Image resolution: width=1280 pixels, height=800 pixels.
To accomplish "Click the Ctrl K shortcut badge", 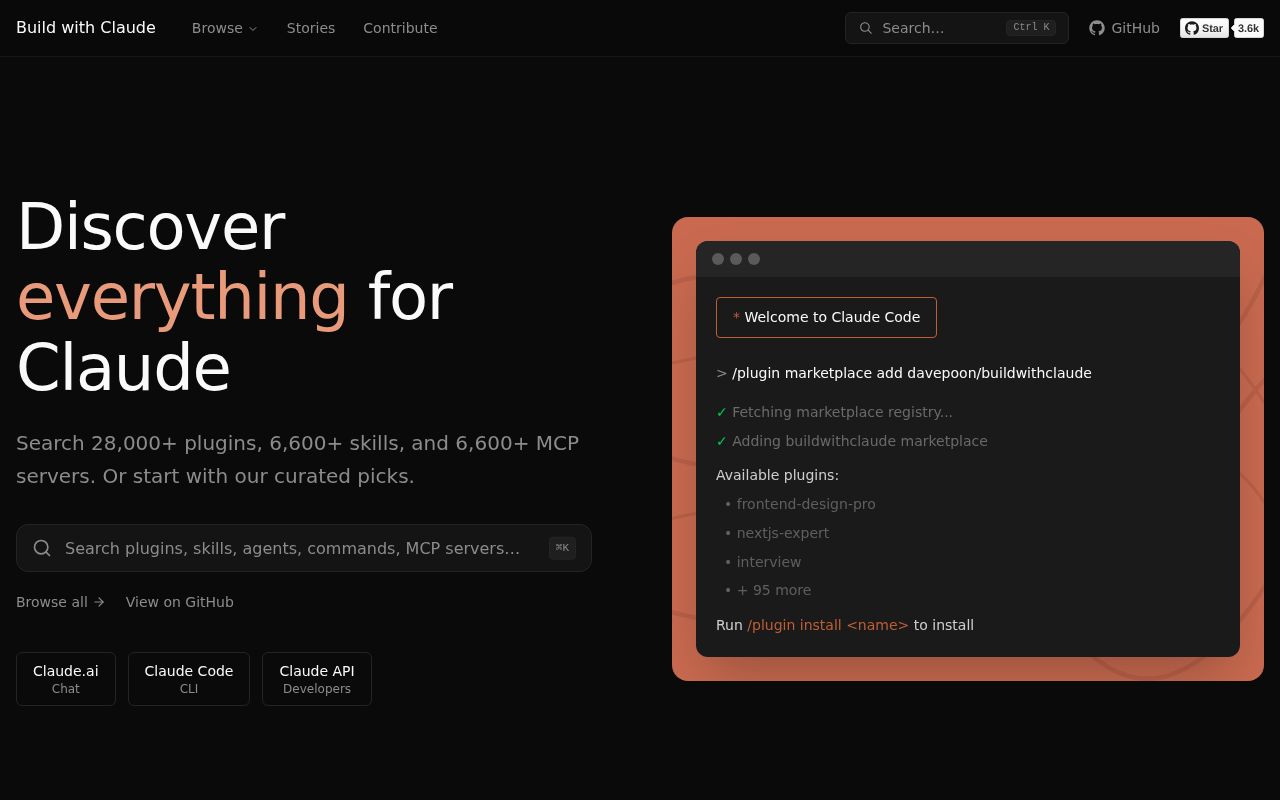I will [x=1031, y=28].
